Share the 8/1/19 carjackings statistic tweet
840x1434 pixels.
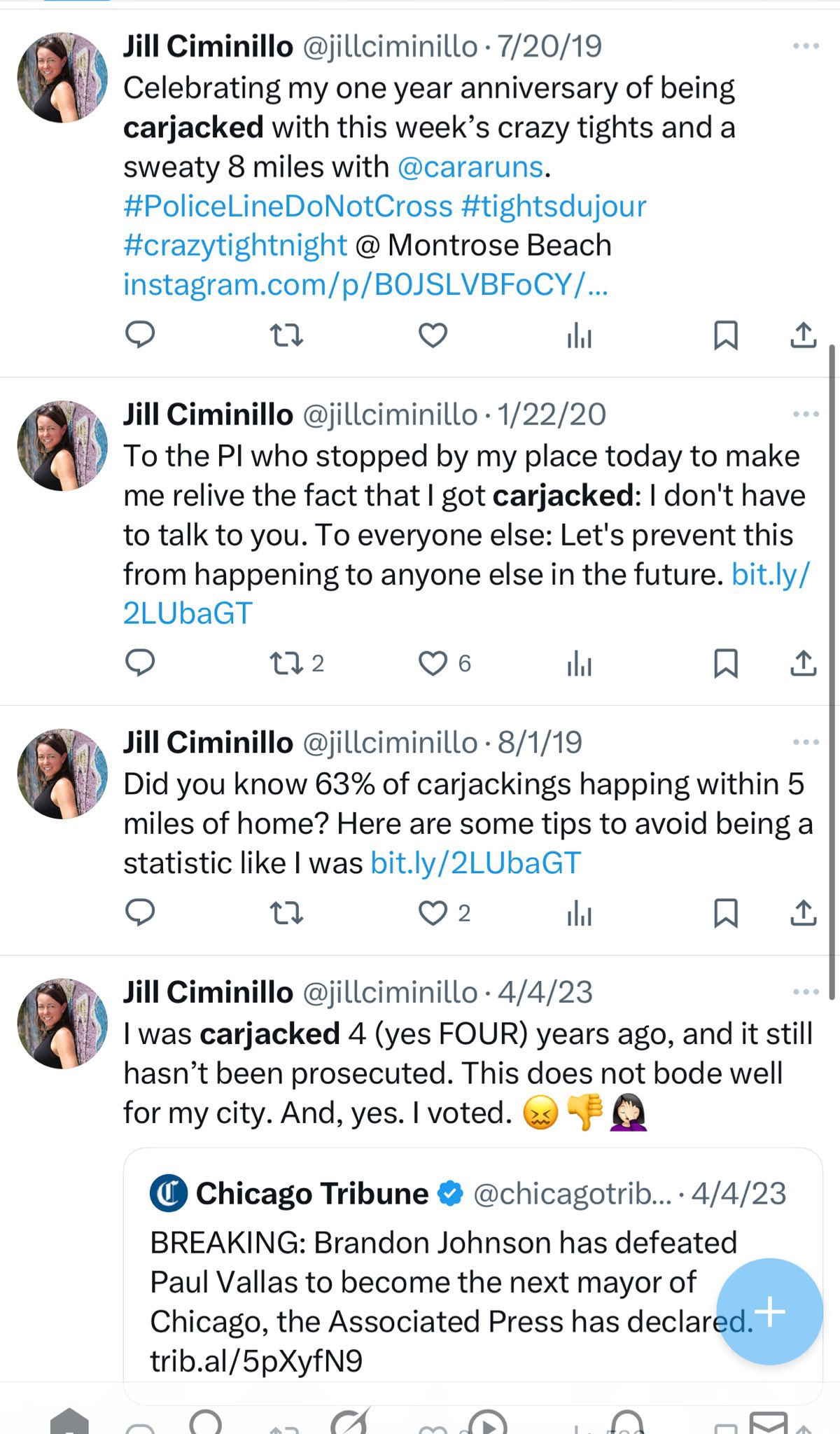point(803,913)
